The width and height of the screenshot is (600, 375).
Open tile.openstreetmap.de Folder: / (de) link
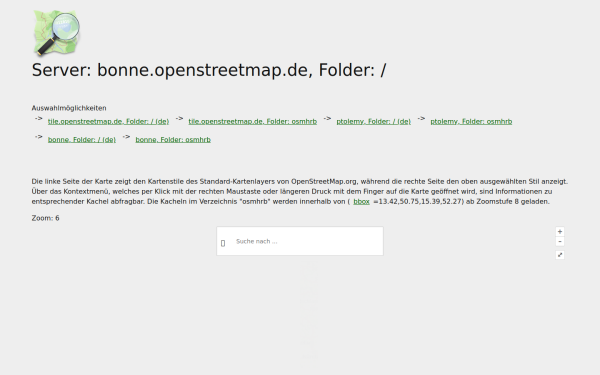pyautogui.click(x=108, y=121)
